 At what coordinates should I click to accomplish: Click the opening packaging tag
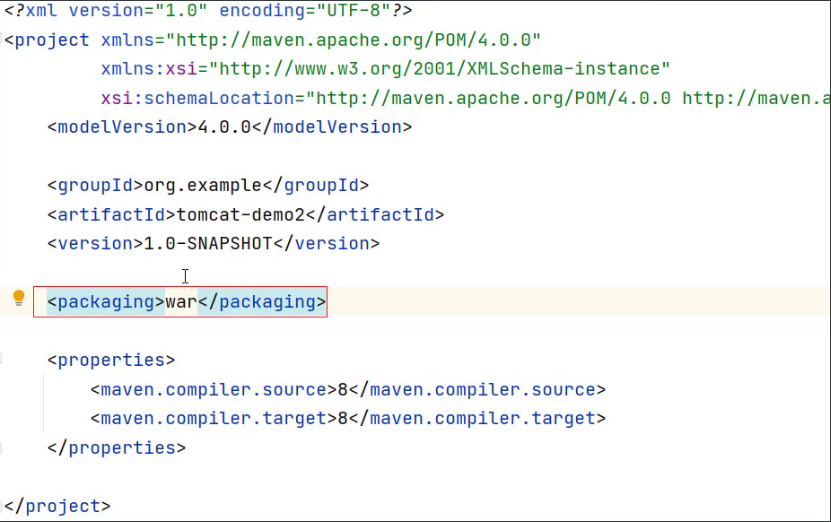click(x=106, y=302)
